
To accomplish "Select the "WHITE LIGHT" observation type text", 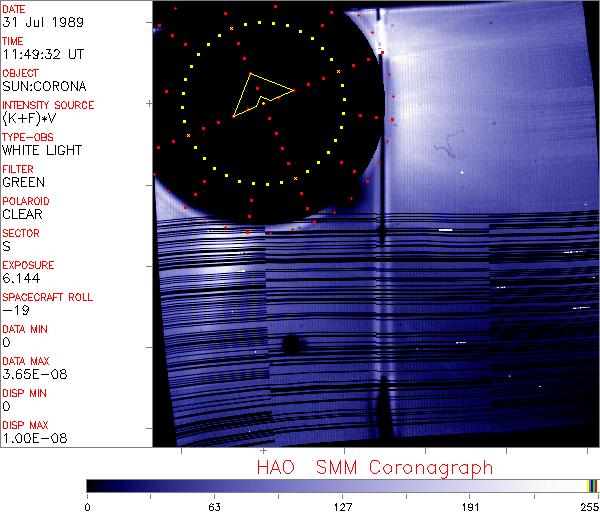I will pyautogui.click(x=42, y=150).
